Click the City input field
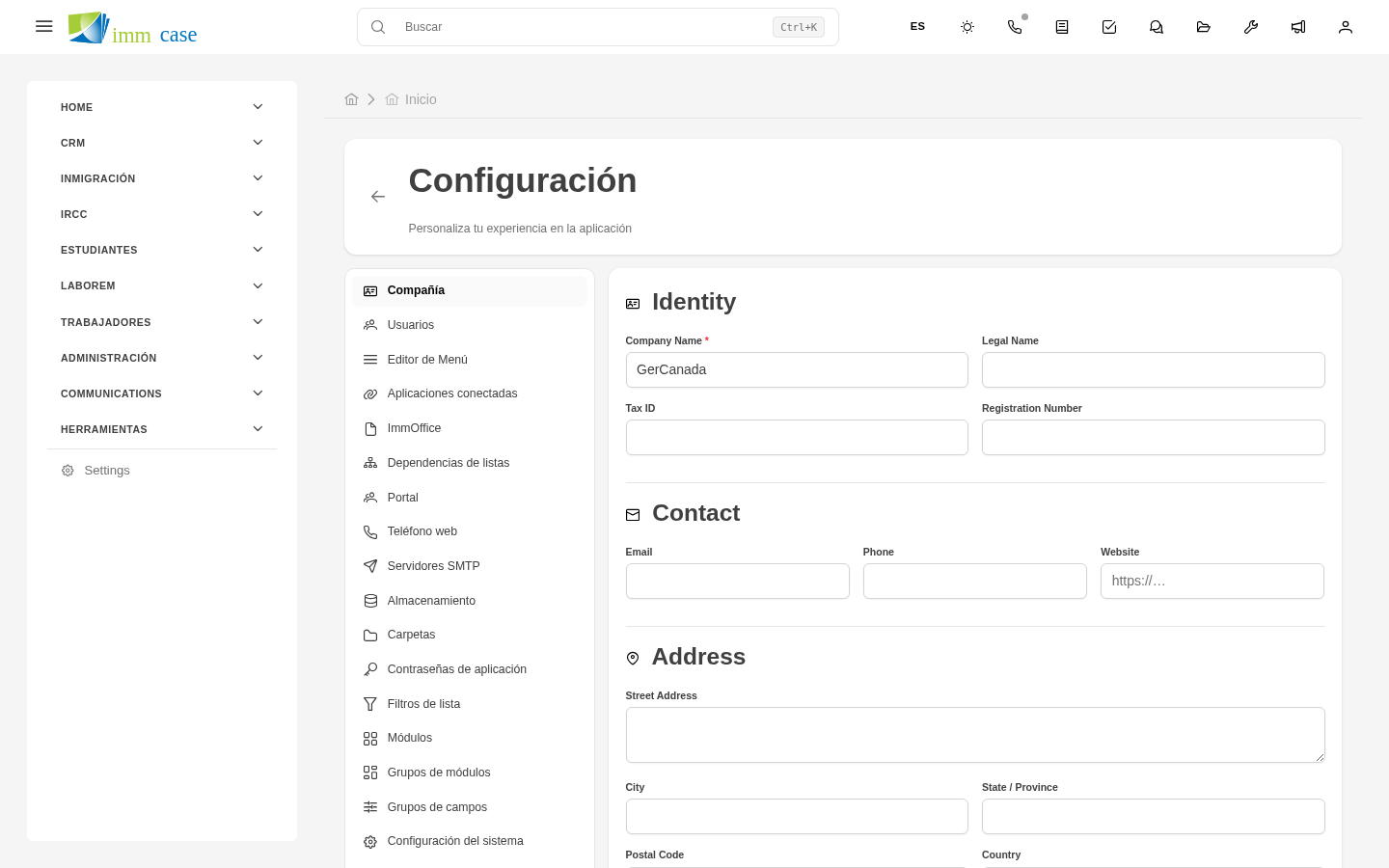This screenshot has height=868, width=1389. (797, 816)
